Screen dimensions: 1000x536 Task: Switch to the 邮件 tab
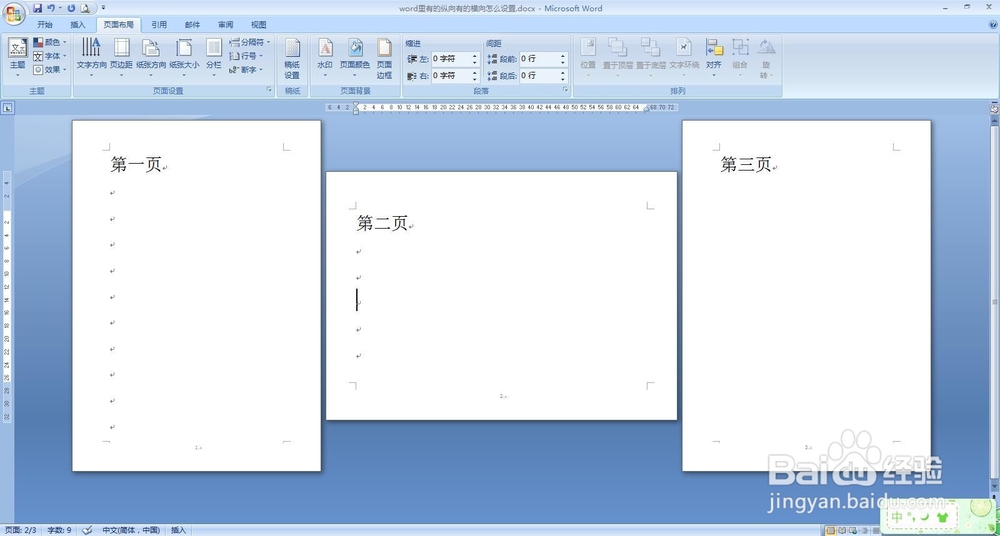click(x=192, y=25)
